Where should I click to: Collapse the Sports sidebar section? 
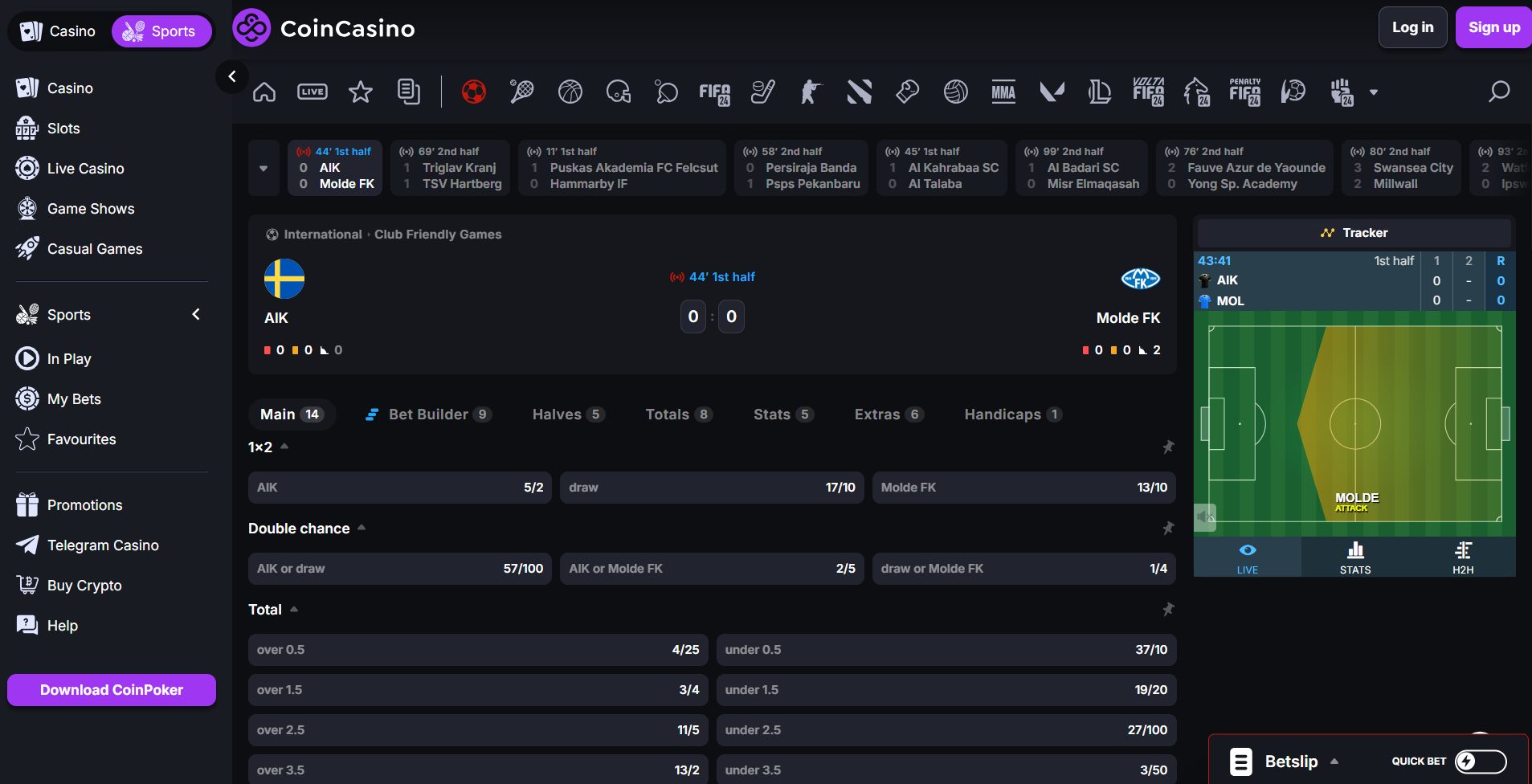tap(195, 314)
